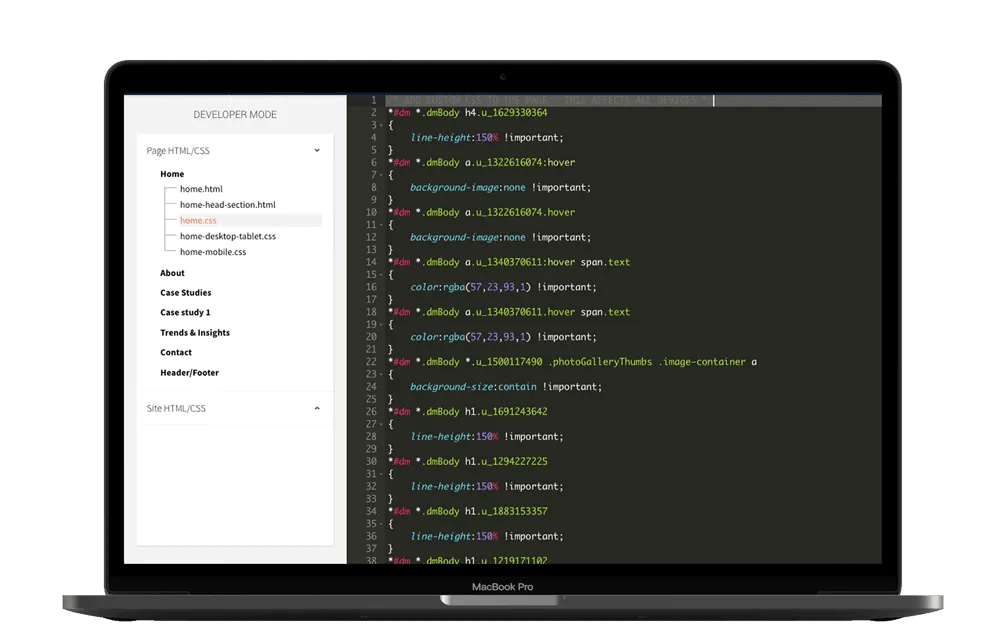Click color:rgba(57,23,93,1) on line 16
Viewport: 1000px width, 624px height.
(471, 287)
